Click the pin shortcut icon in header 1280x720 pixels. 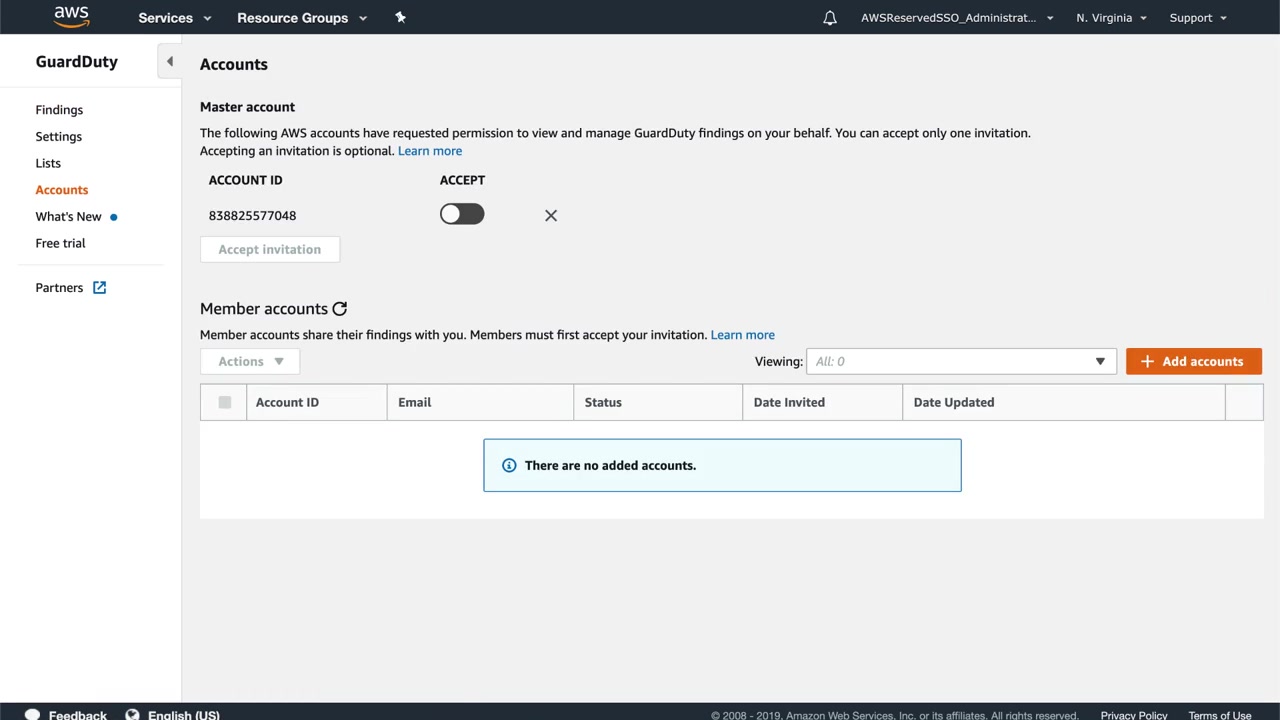(x=400, y=17)
